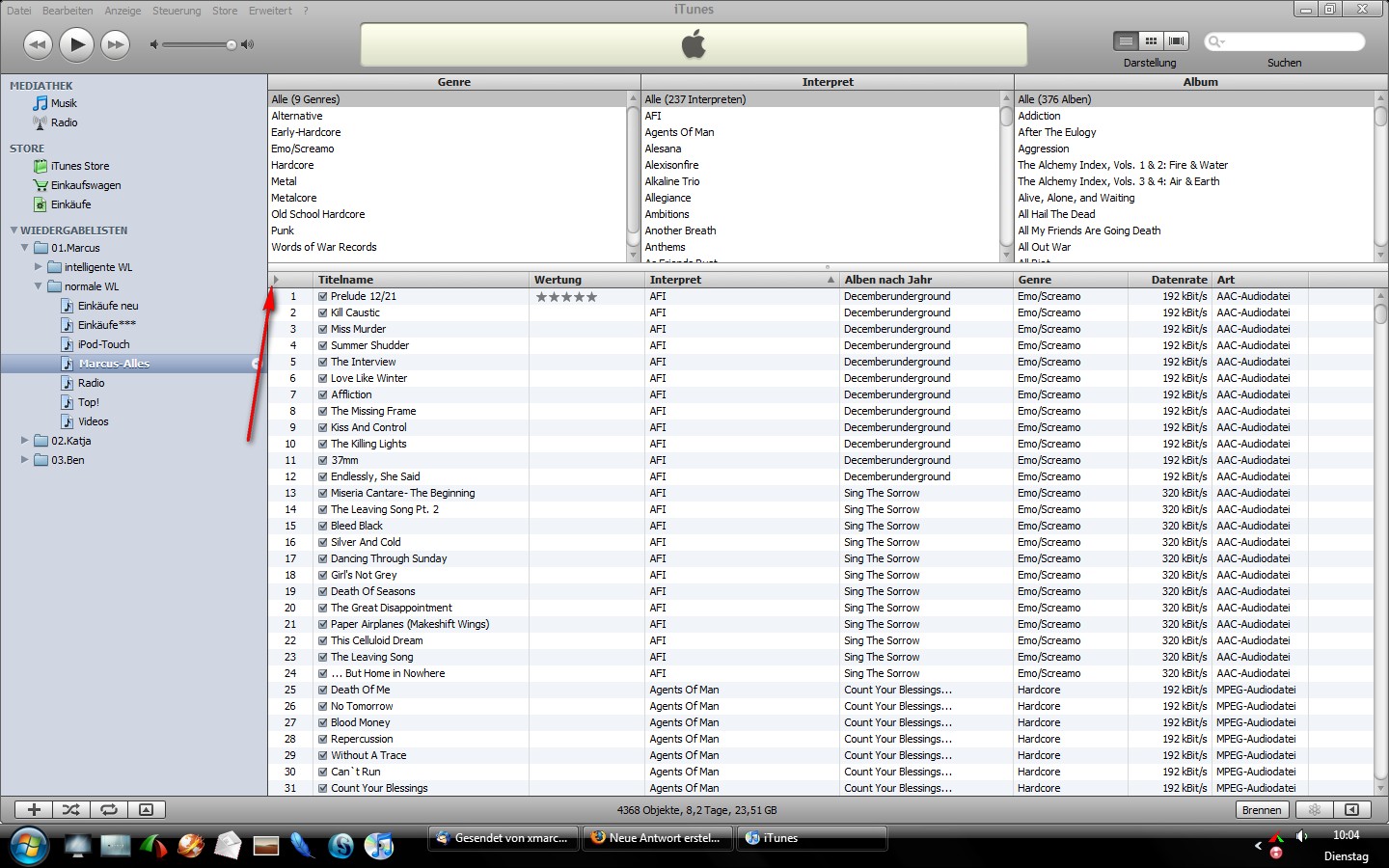Switch to album grid view
1389x868 pixels.
click(1151, 41)
